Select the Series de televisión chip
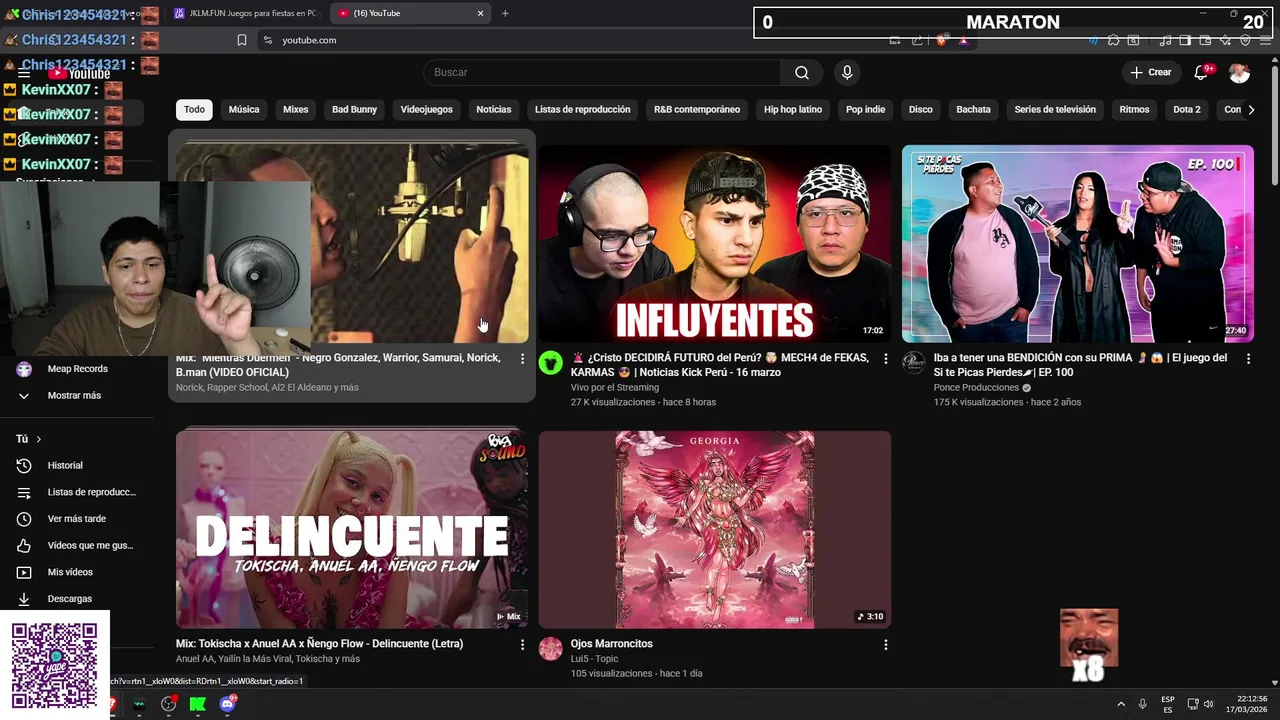1280x720 pixels. 1055,109
